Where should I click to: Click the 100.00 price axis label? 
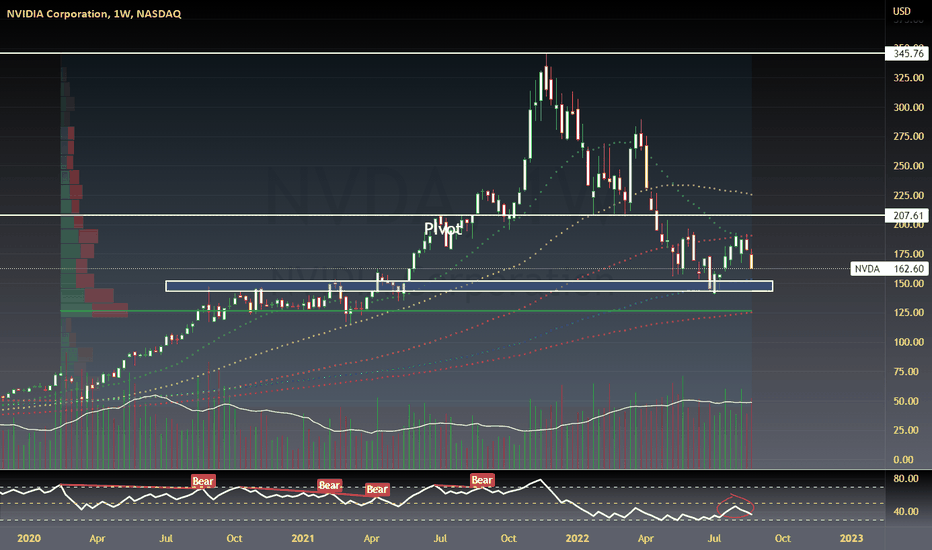(909, 342)
